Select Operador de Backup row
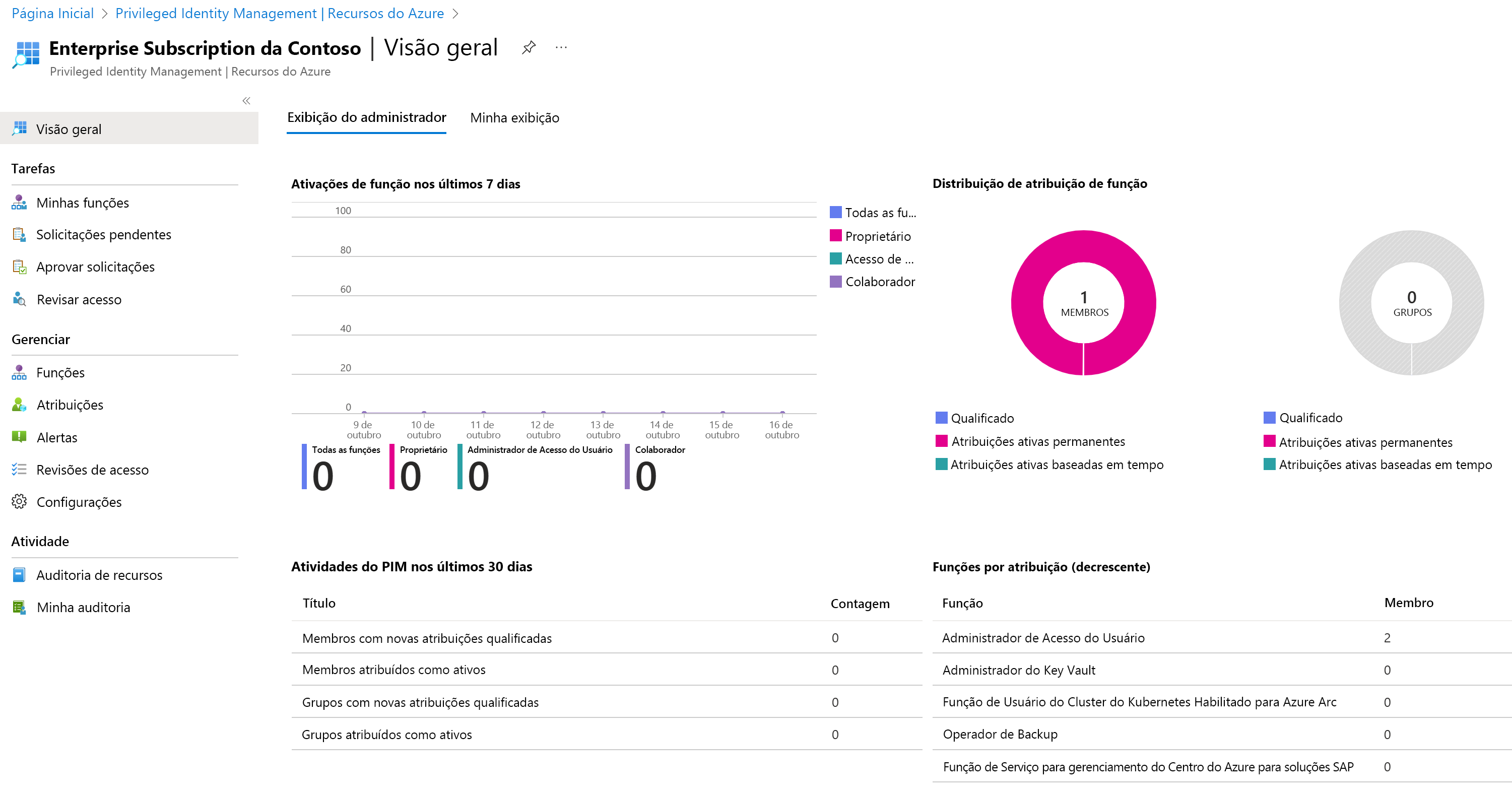The width and height of the screenshot is (1512, 794). (x=1222, y=735)
